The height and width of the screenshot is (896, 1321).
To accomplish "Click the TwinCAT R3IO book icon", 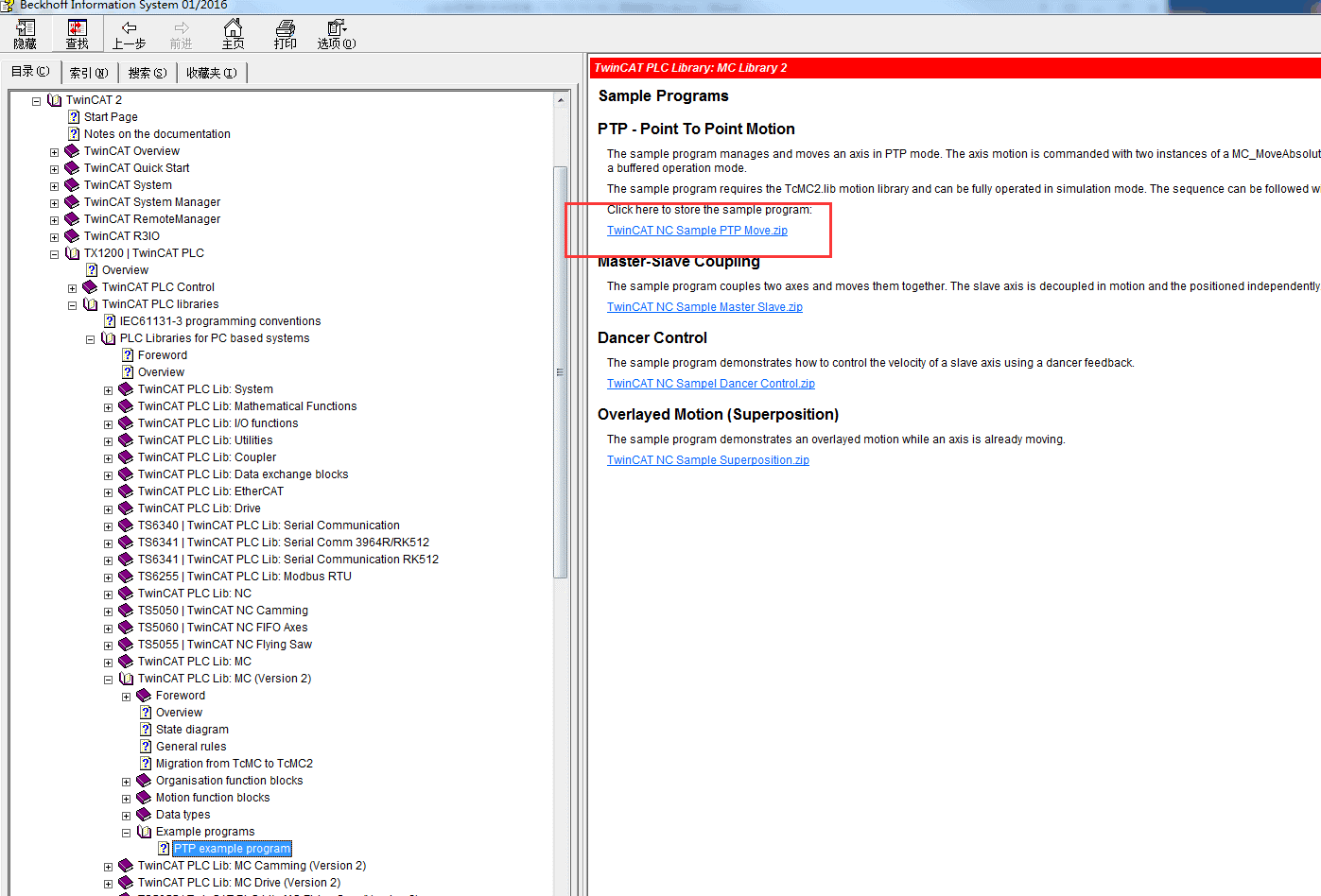I will pyautogui.click(x=72, y=235).
